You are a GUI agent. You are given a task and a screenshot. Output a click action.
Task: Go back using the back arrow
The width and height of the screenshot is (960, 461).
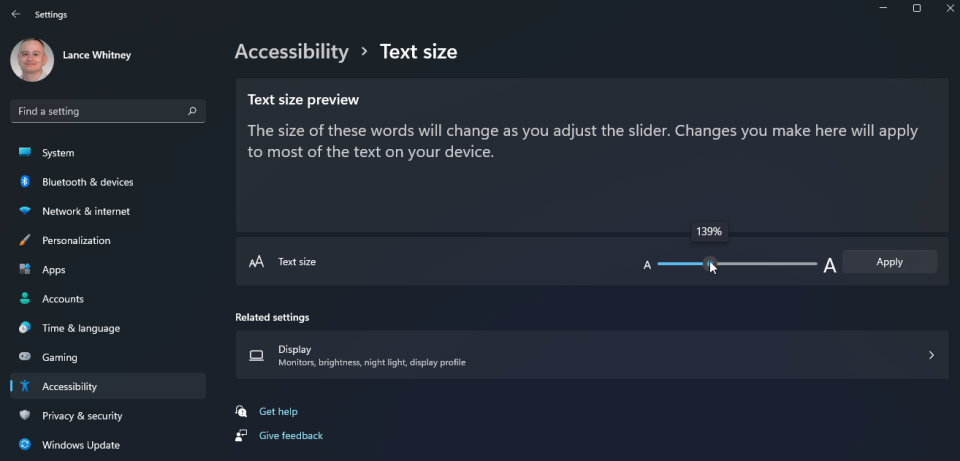(x=15, y=14)
